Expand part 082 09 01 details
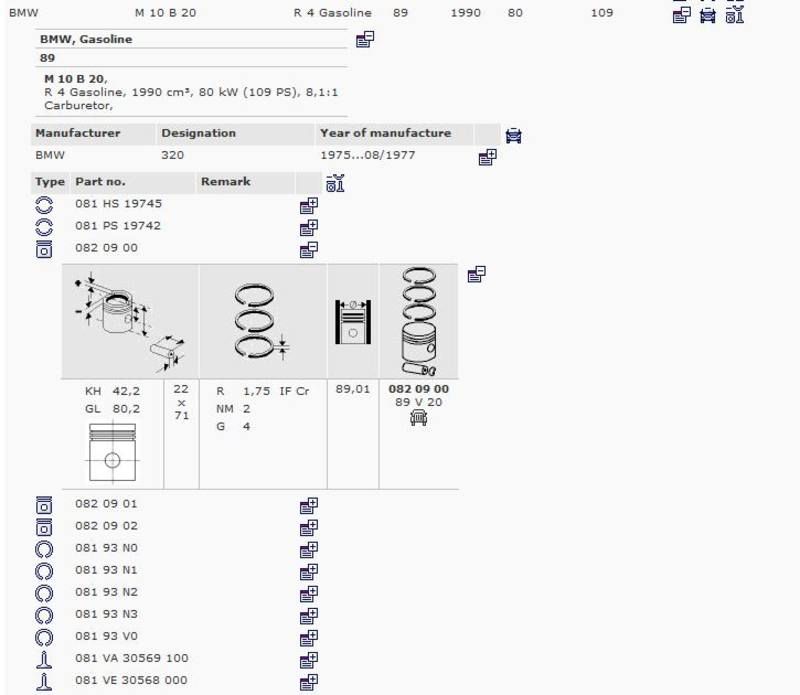This screenshot has height=695, width=800. (309, 506)
